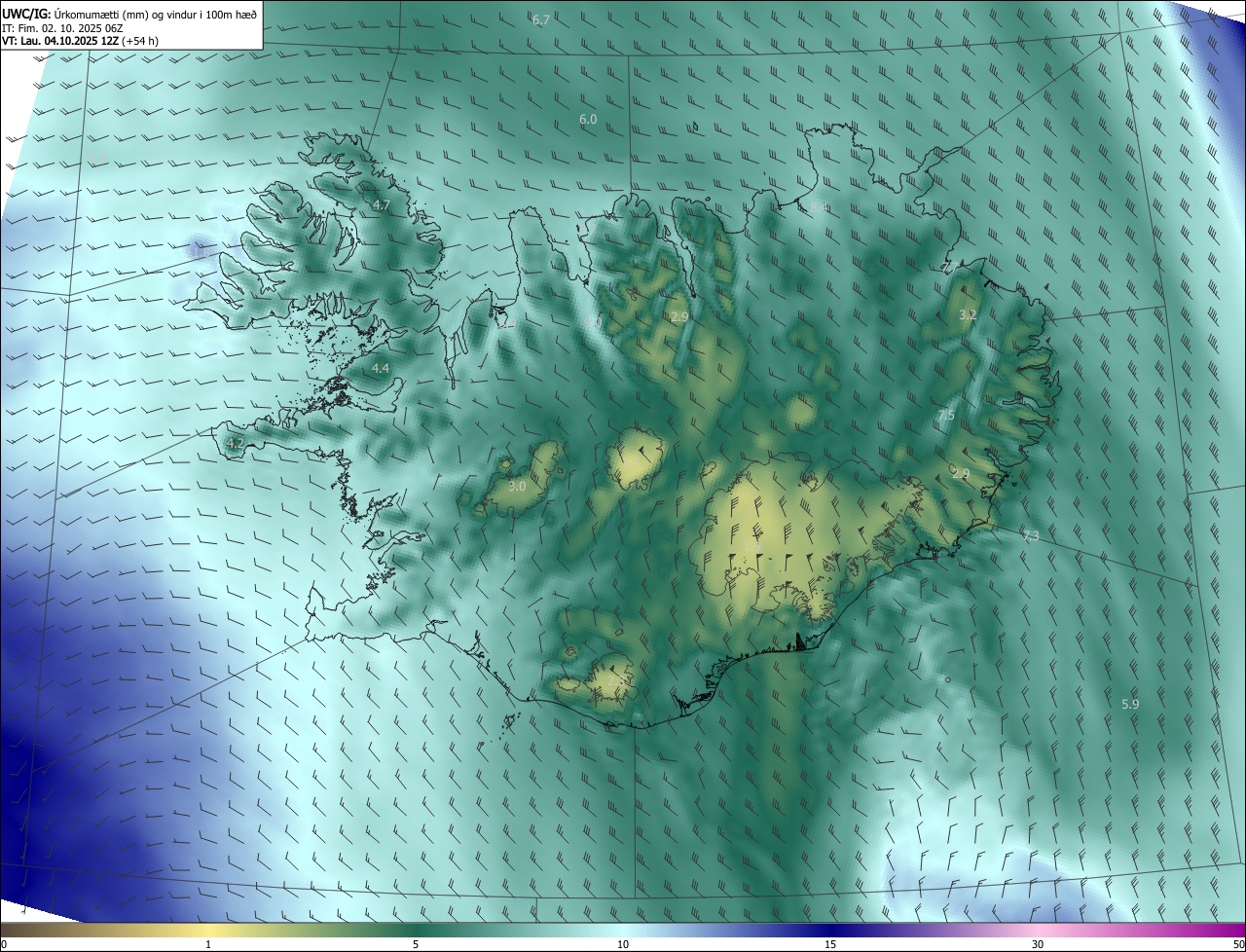Click the 6.7 value label on map
Viewport: 1246px width, 952px height.
541,19
